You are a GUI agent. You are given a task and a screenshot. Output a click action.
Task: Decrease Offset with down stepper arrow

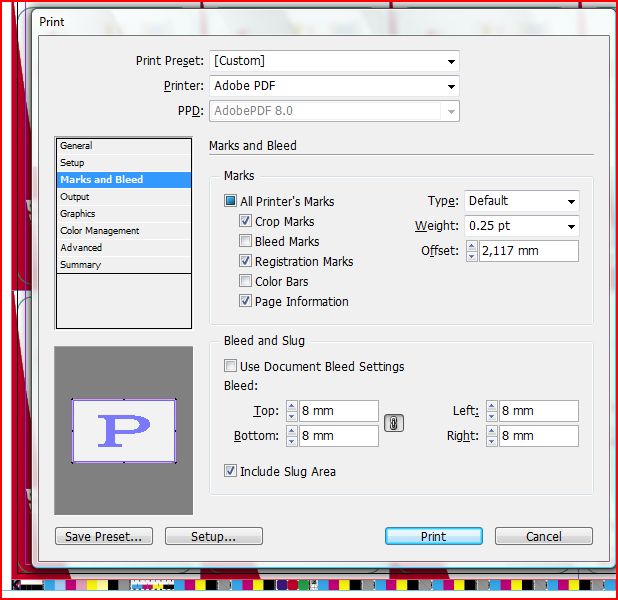tap(471, 256)
